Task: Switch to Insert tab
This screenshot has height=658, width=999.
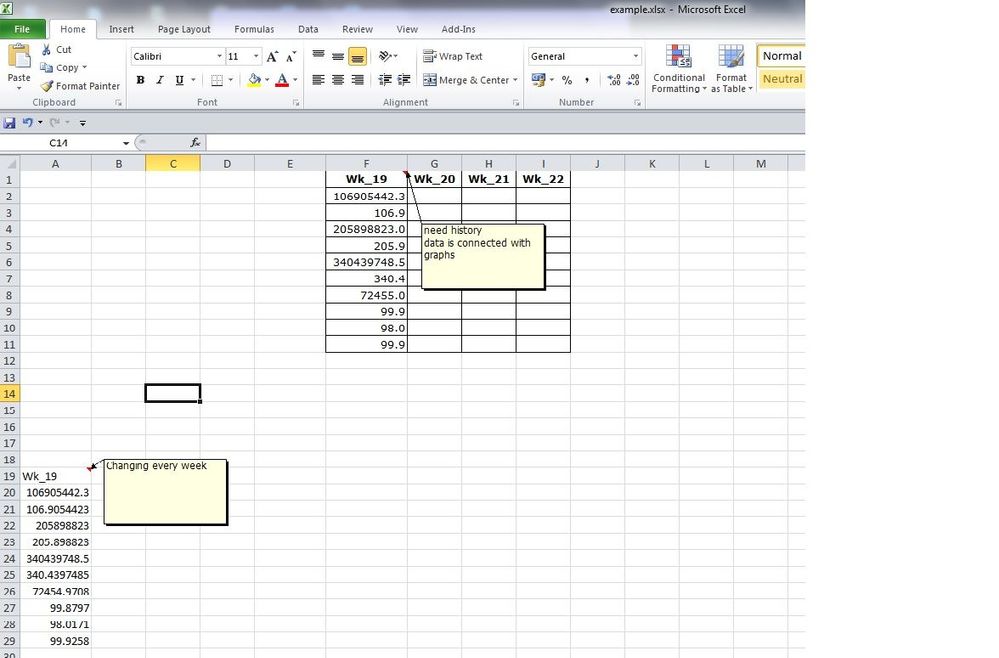Action: point(121,29)
